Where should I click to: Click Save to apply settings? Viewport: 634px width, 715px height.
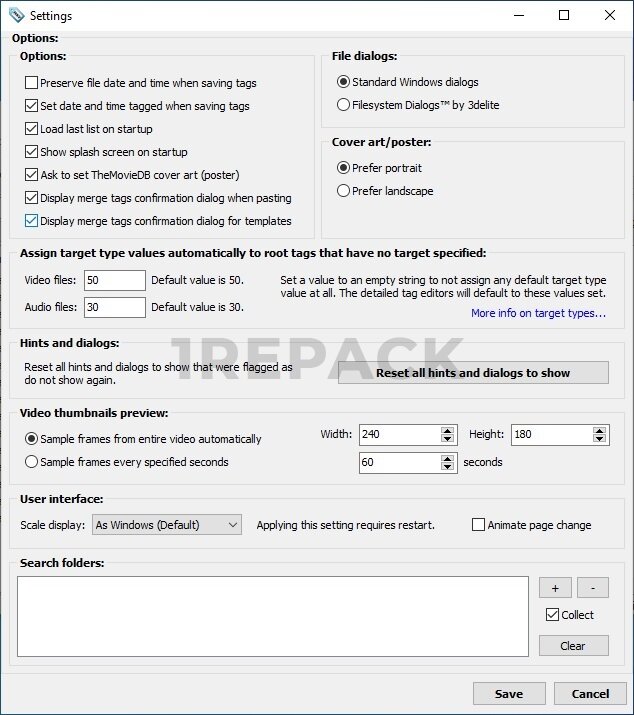pyautogui.click(x=509, y=694)
